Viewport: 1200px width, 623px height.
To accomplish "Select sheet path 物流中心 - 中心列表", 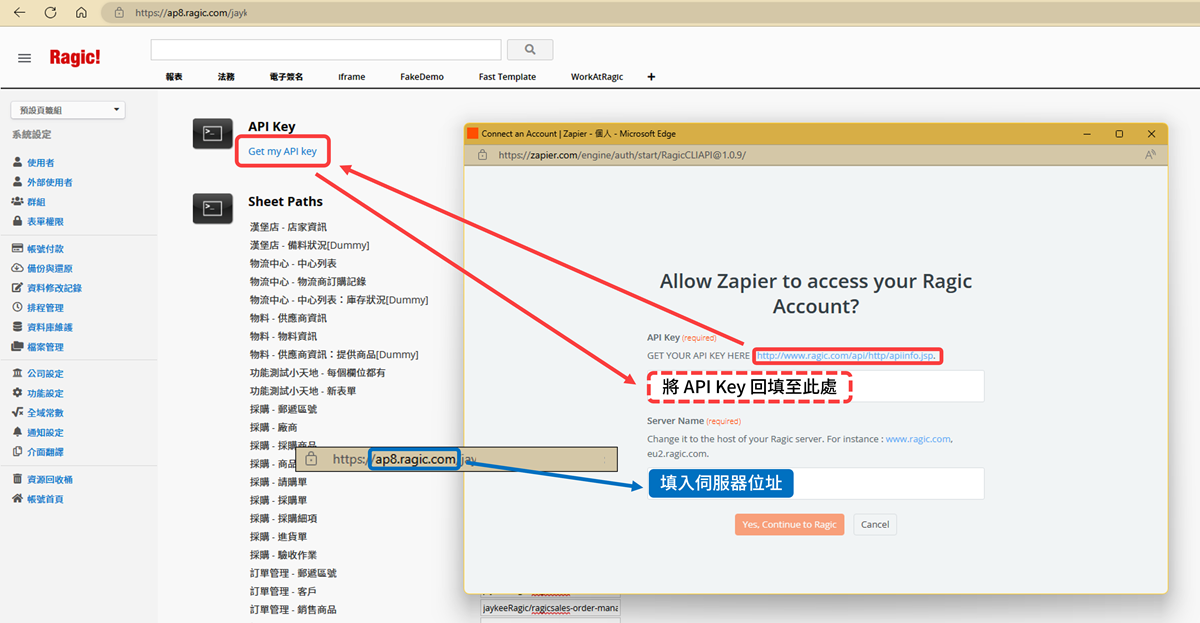I will coord(293,263).
